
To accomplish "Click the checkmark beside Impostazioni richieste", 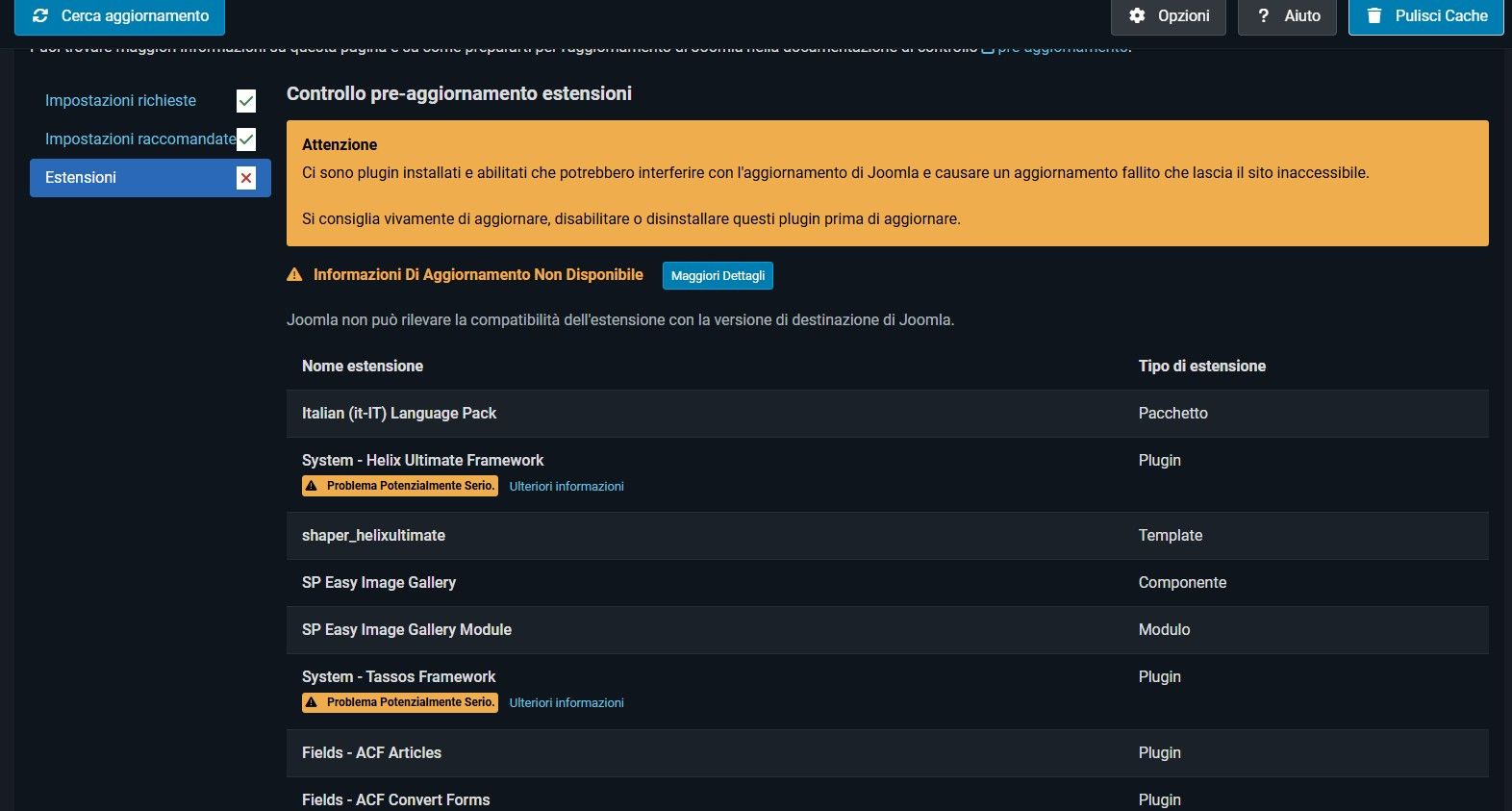I will [246, 101].
